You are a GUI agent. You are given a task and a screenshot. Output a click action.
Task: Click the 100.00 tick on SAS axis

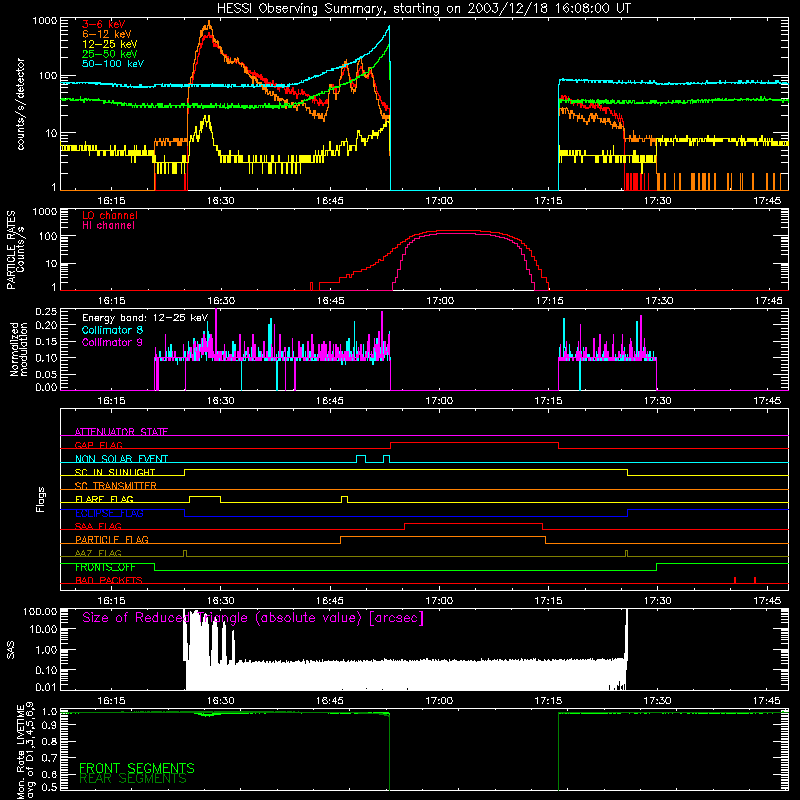[x=40, y=612]
